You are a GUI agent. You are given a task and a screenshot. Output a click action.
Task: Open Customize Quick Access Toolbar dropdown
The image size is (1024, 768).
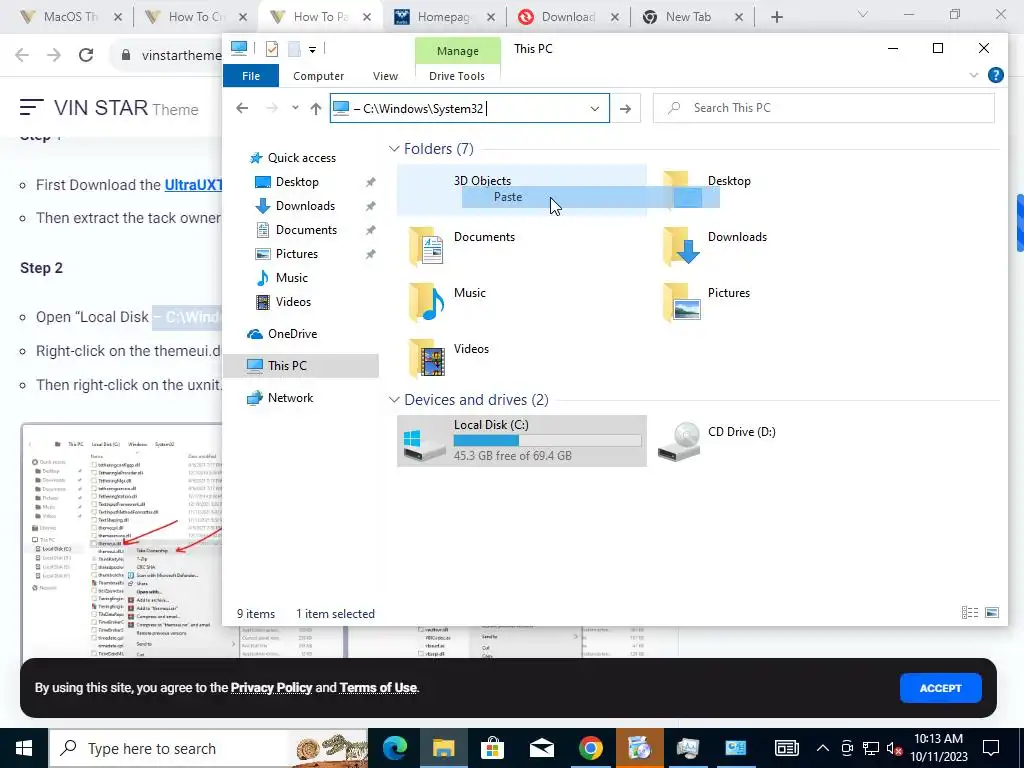(x=312, y=50)
